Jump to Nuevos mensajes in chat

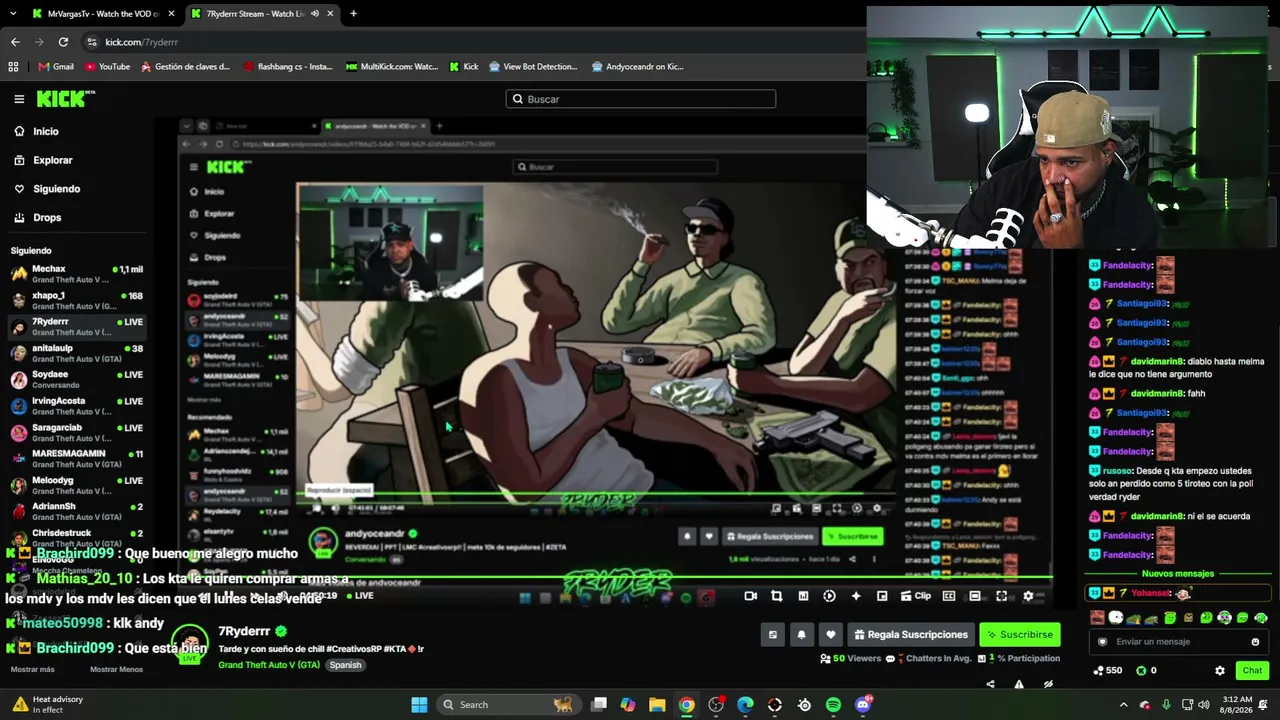coord(1178,574)
